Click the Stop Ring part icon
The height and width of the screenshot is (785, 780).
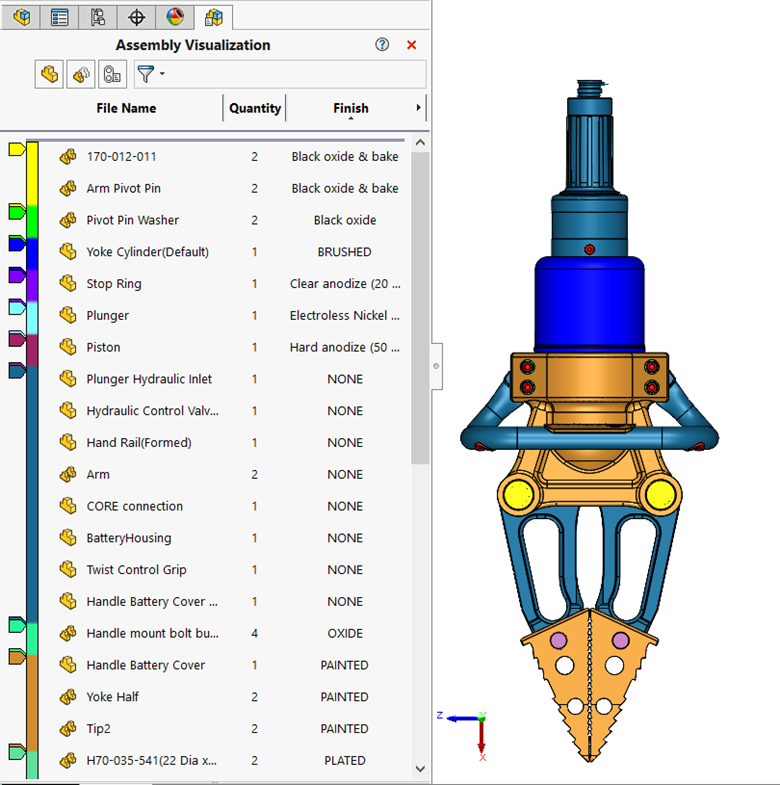point(68,284)
